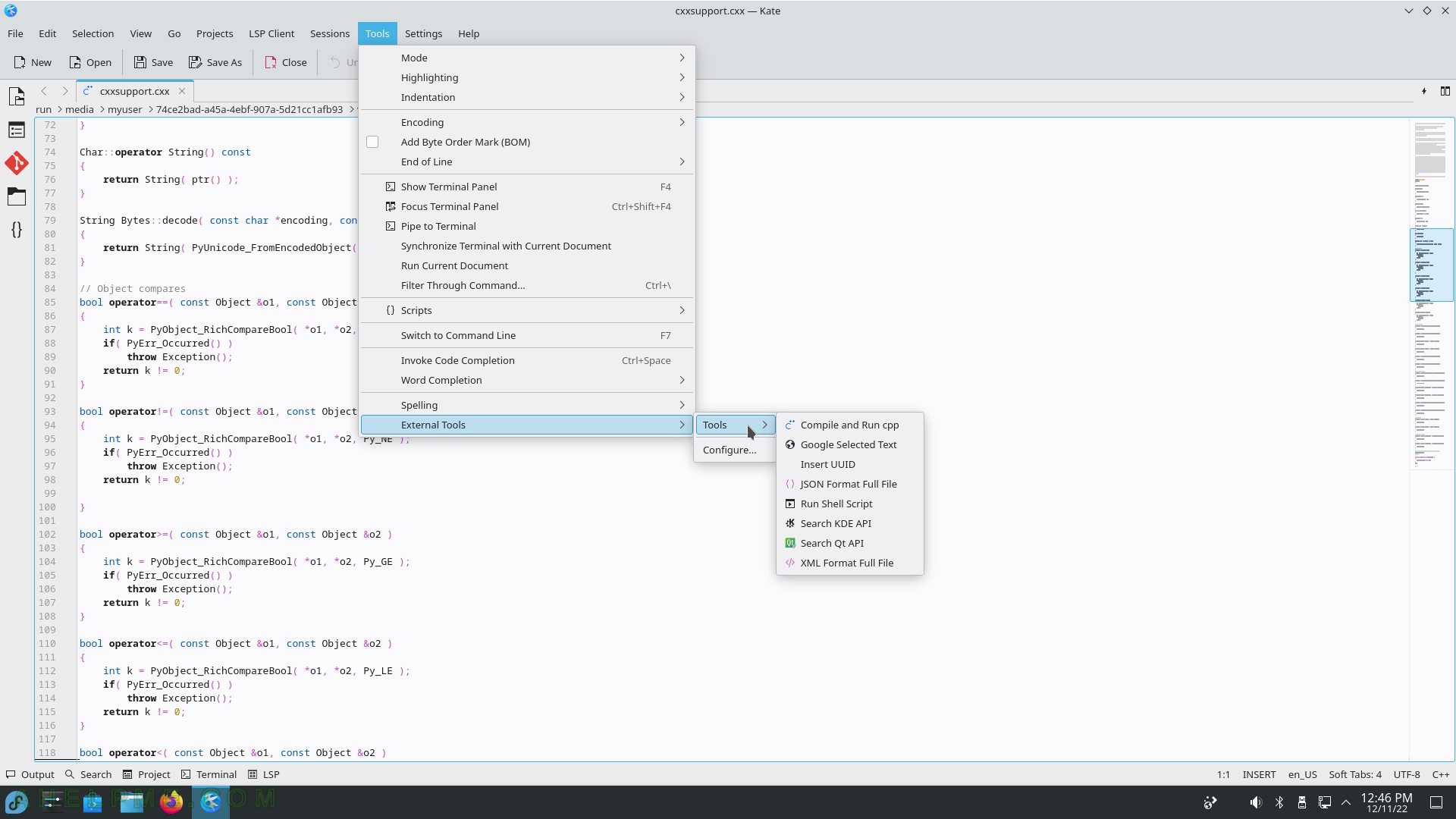The image size is (1456, 819).
Task: Open the LSP bottom panel
Action: [x=264, y=774]
